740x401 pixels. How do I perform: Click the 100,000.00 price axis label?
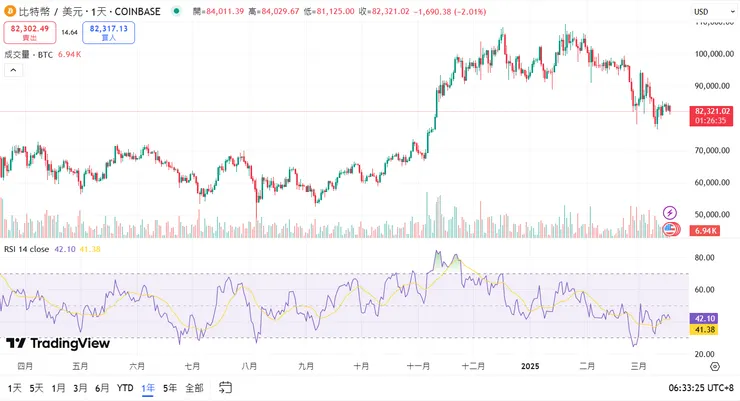point(714,54)
